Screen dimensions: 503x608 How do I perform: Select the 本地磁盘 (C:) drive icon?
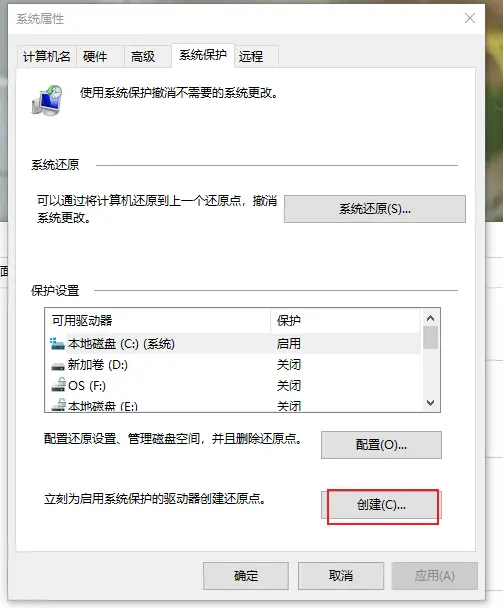tap(57, 344)
